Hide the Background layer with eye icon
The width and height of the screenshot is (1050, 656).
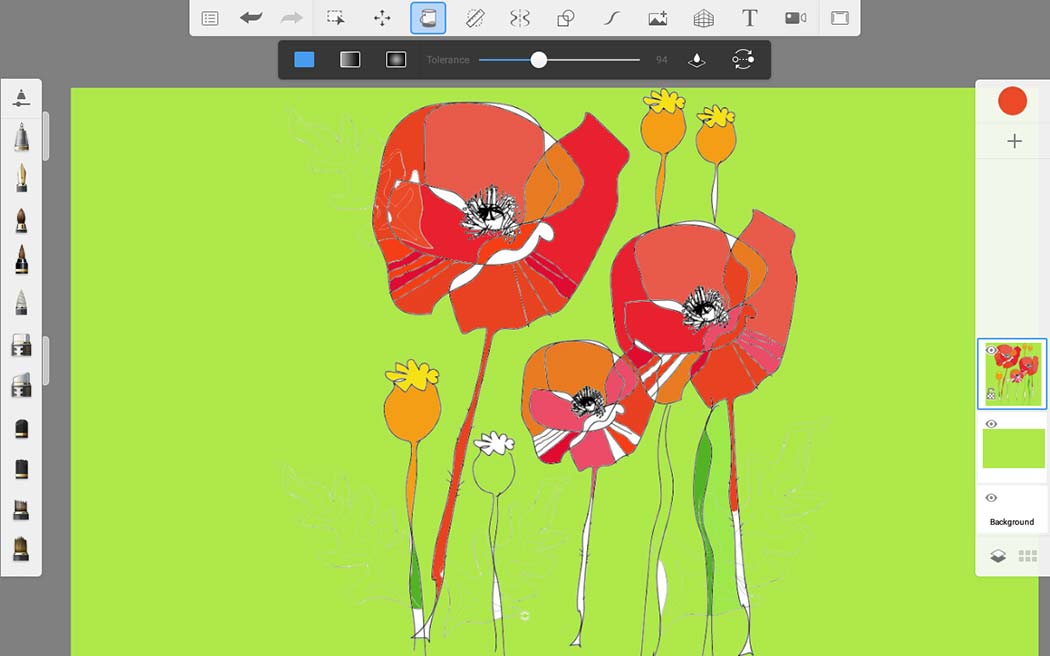point(992,497)
